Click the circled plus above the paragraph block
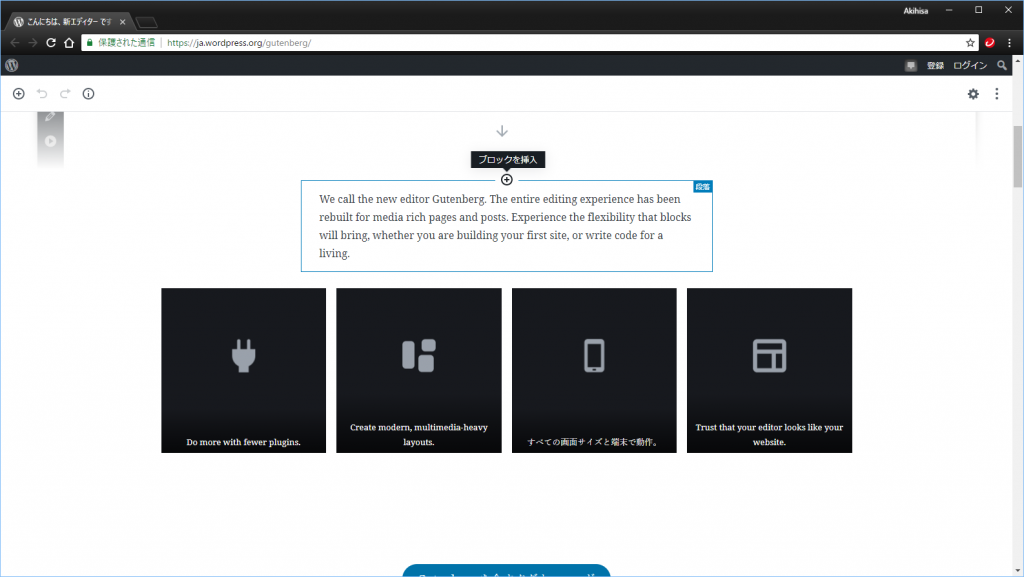 507,180
